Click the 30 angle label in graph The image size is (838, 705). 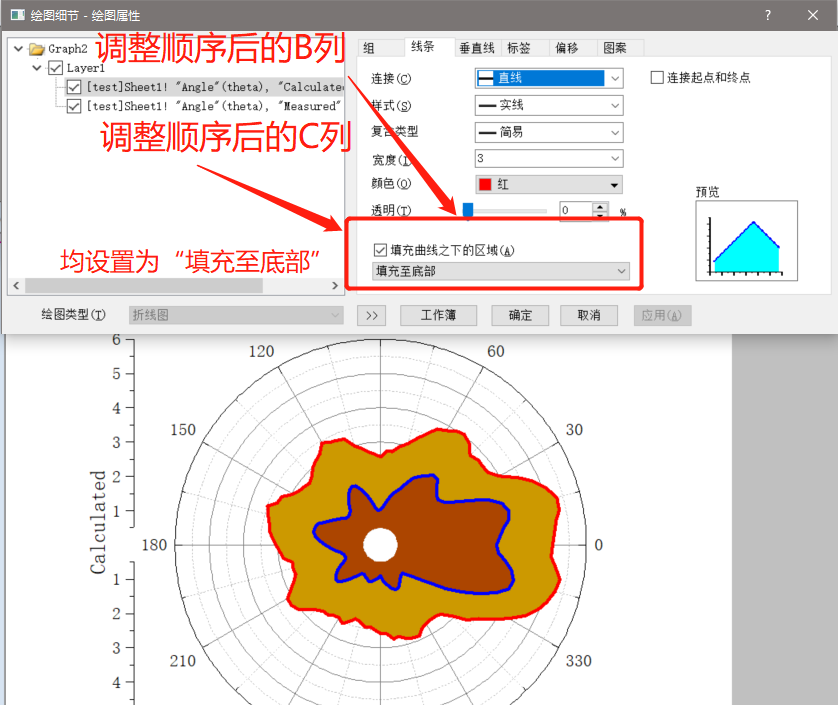tap(574, 430)
